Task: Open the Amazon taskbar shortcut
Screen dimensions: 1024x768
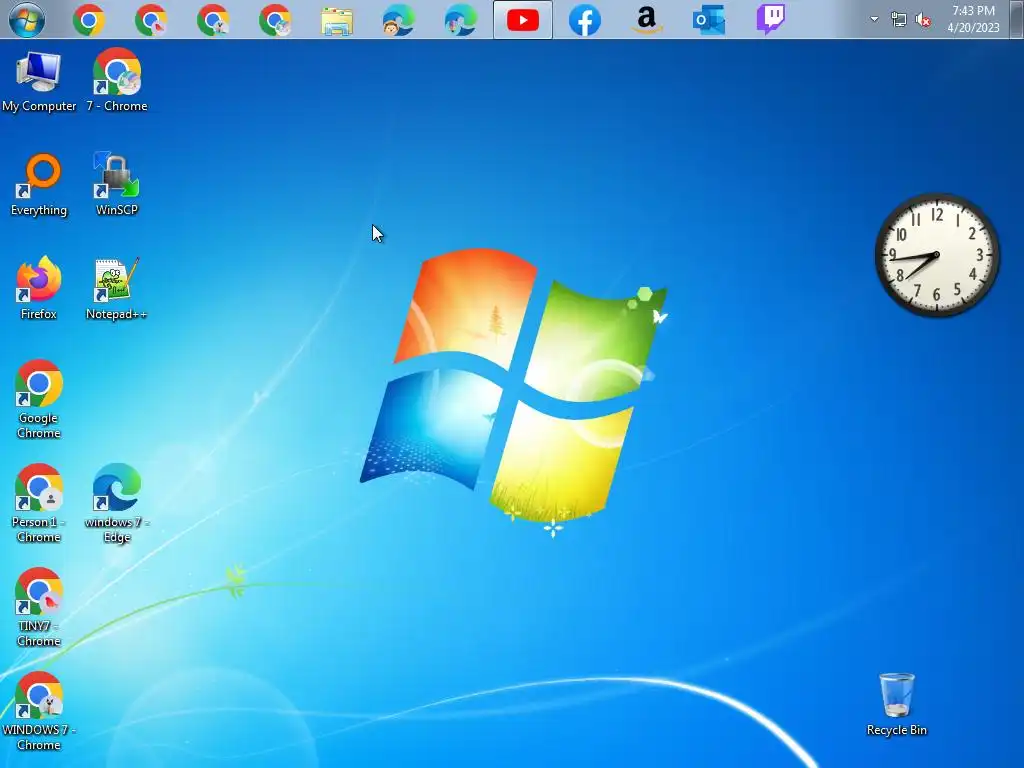Action: tap(647, 20)
